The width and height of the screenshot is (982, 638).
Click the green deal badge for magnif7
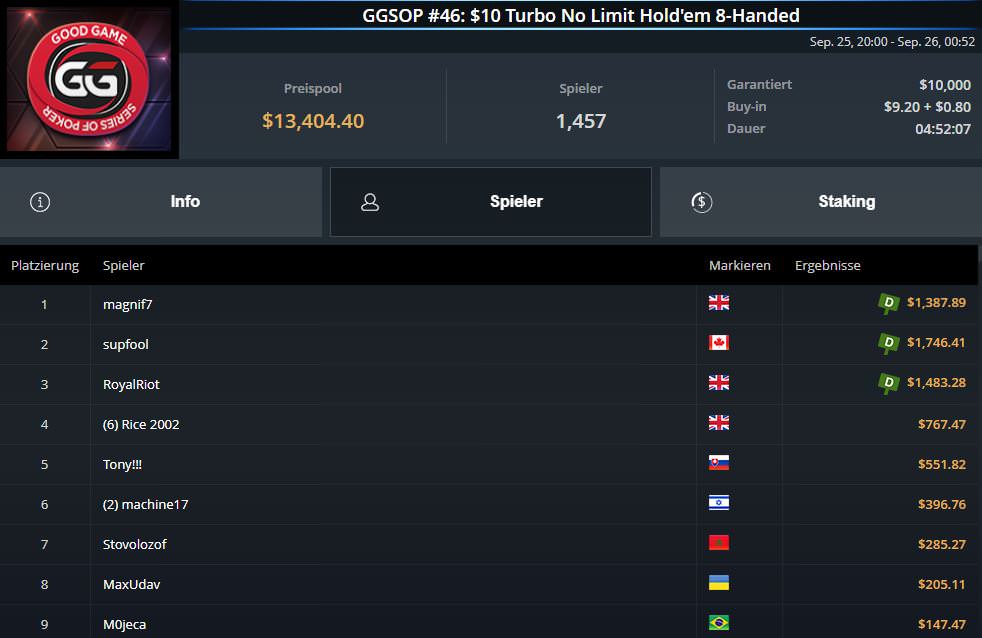click(888, 303)
